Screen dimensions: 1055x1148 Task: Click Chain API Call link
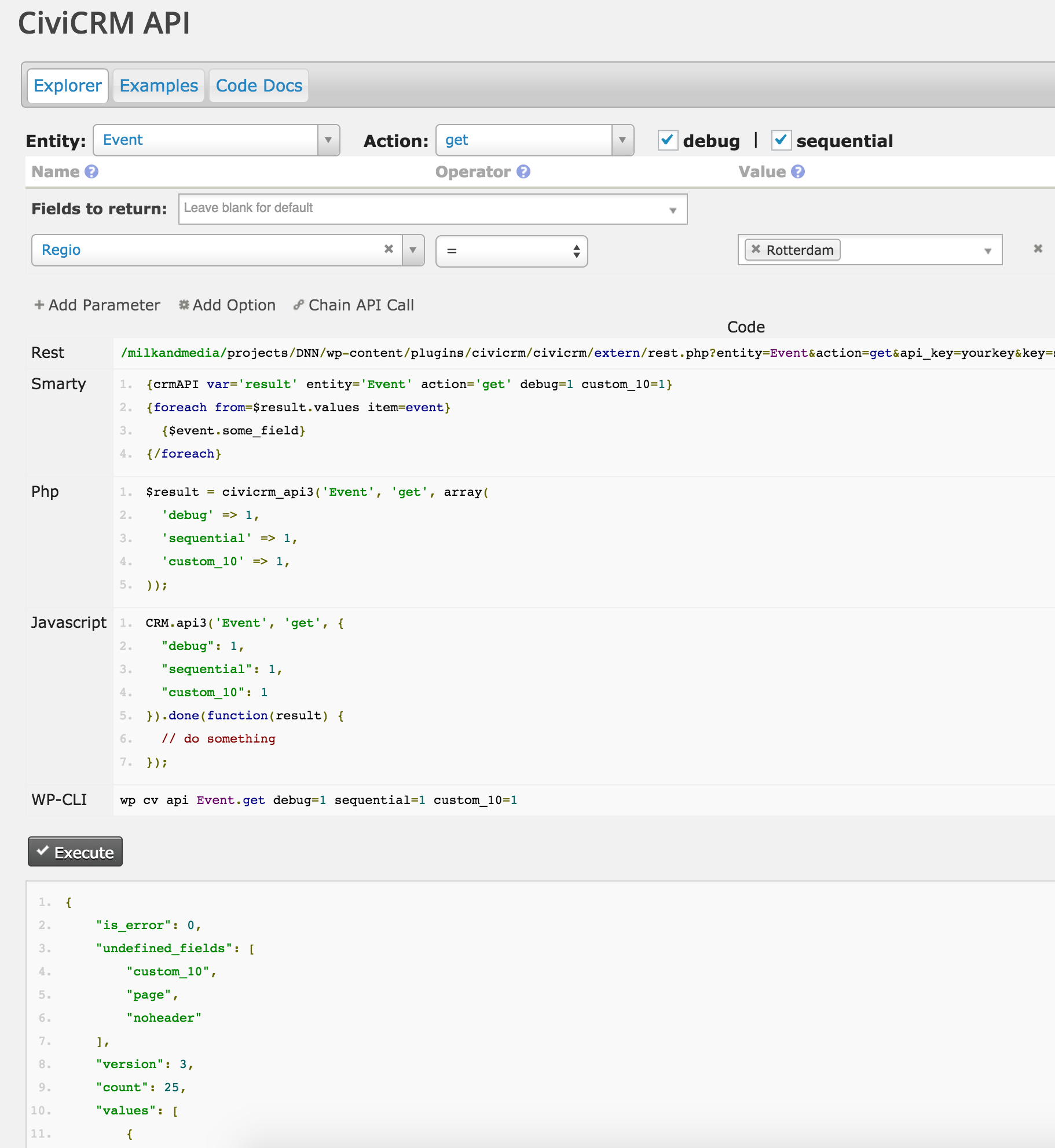pos(353,305)
